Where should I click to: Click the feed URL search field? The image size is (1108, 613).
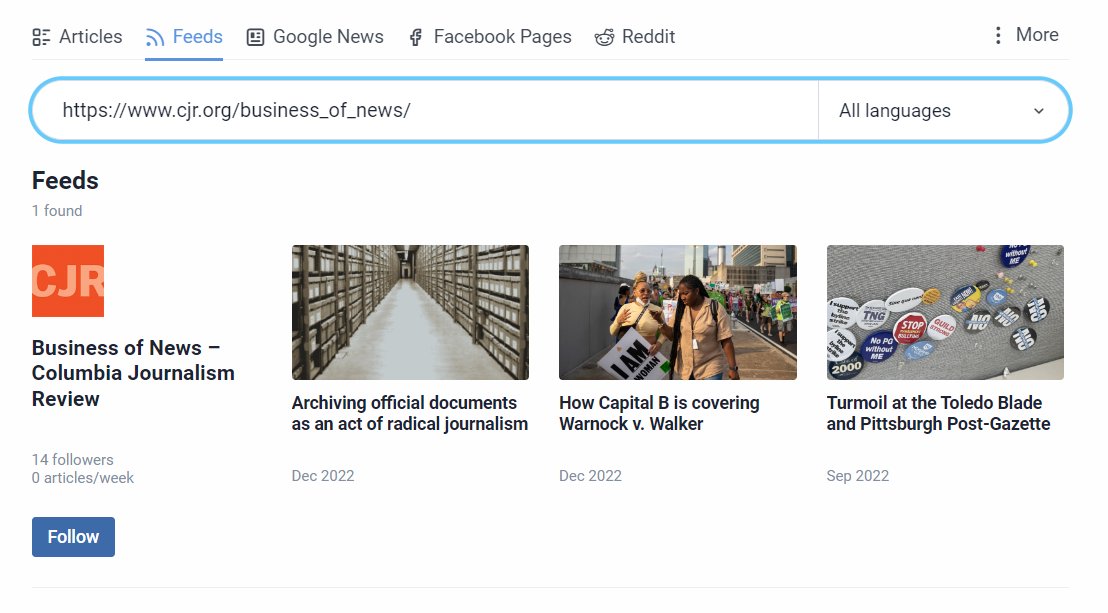click(424, 110)
